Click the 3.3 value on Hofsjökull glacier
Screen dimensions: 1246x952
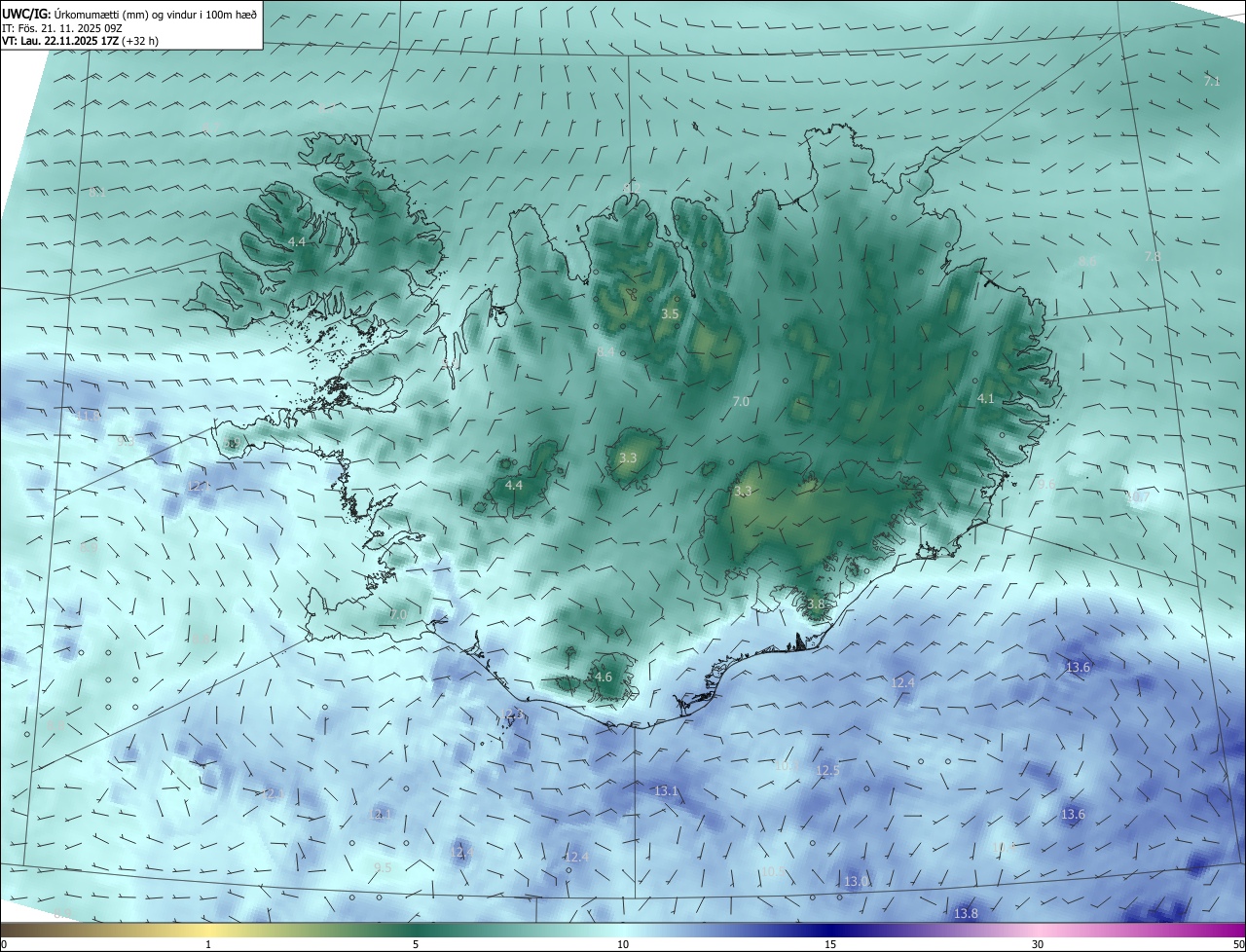tap(628, 458)
